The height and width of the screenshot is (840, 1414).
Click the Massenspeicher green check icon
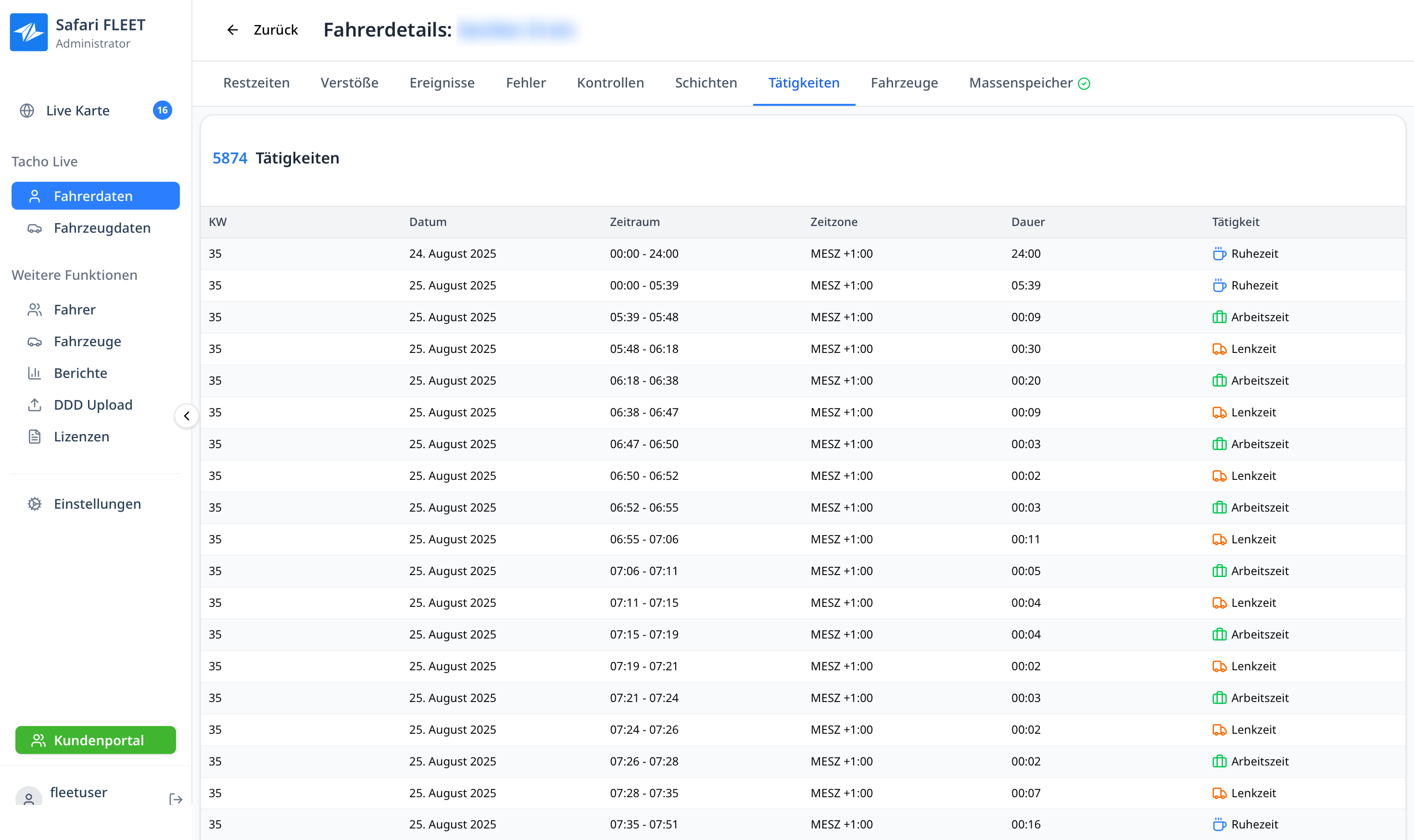pos(1084,84)
